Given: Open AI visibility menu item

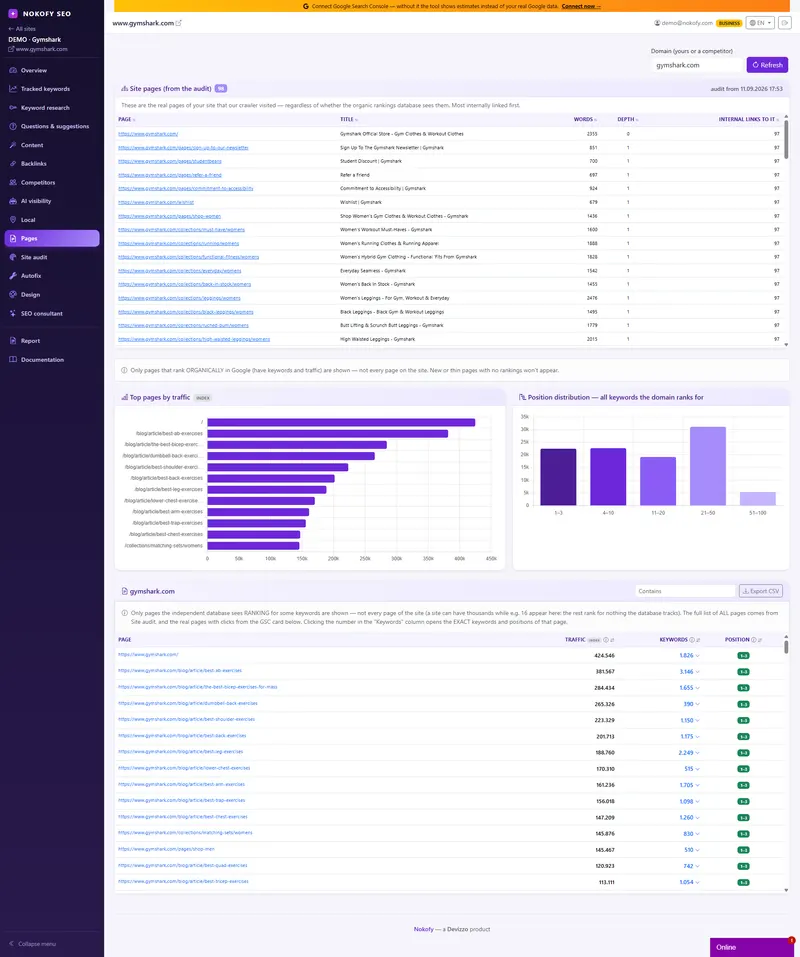Looking at the screenshot, I should [x=52, y=201].
